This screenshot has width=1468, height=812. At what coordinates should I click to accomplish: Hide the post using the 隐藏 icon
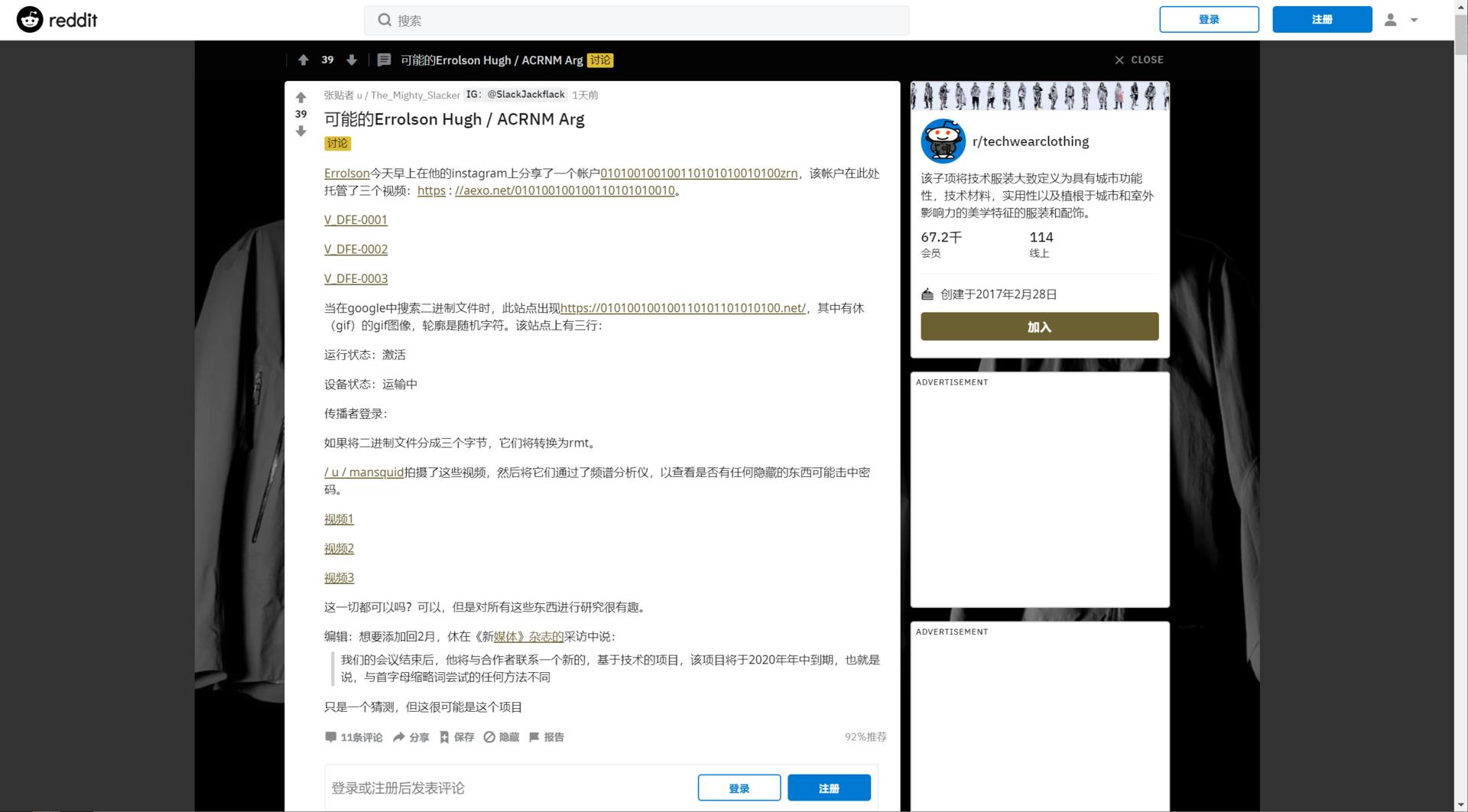pyautogui.click(x=489, y=737)
